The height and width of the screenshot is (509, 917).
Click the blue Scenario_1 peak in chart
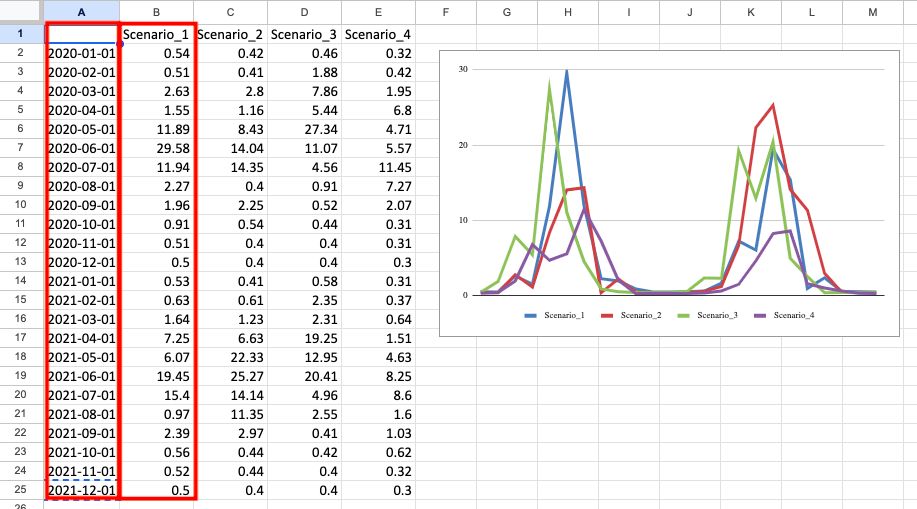pos(567,71)
